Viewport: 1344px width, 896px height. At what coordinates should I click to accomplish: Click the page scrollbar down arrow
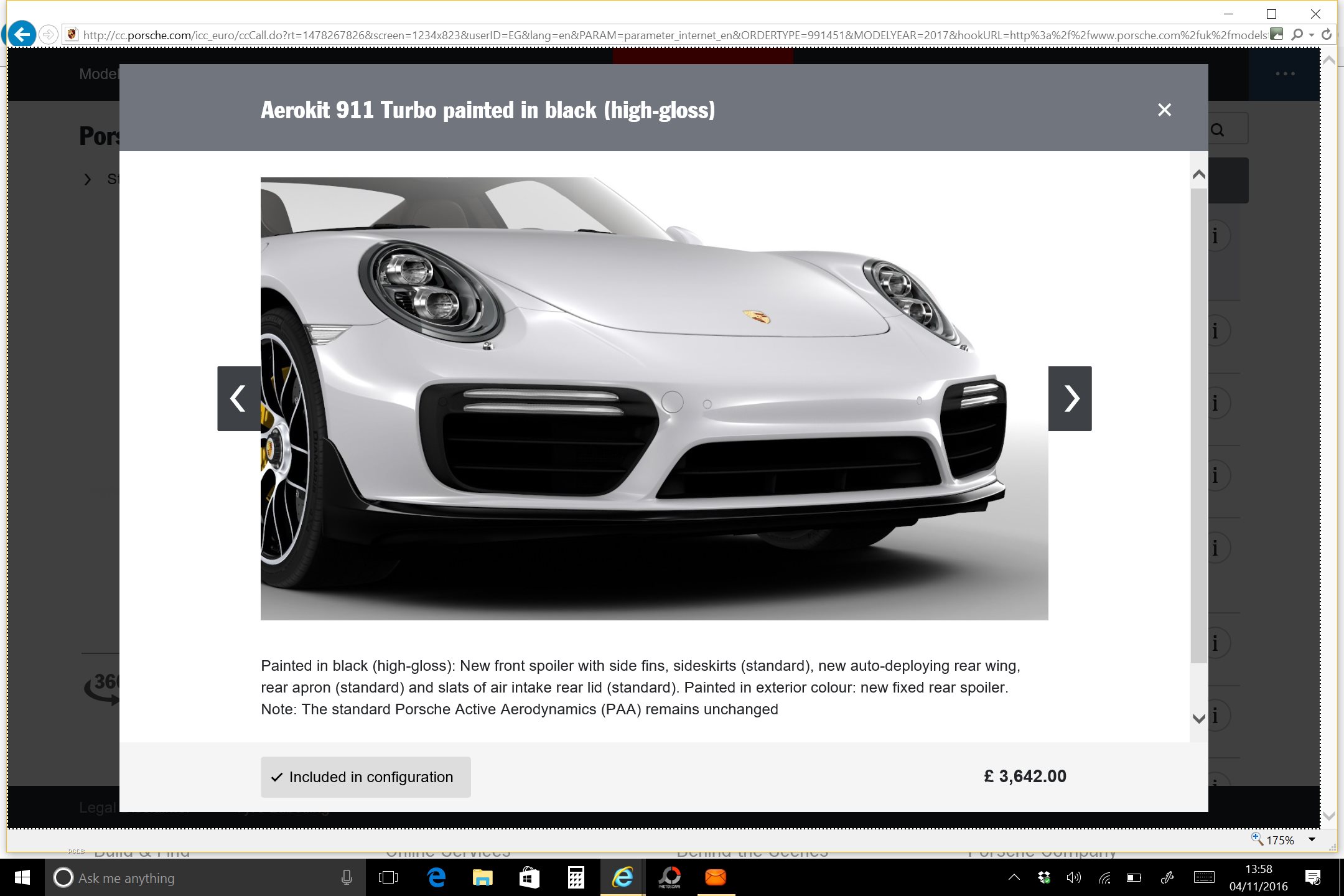click(1330, 816)
